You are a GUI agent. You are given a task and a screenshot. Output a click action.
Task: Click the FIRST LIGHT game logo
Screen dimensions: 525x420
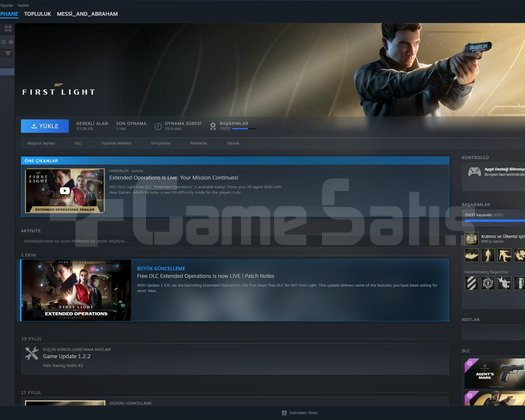59,90
